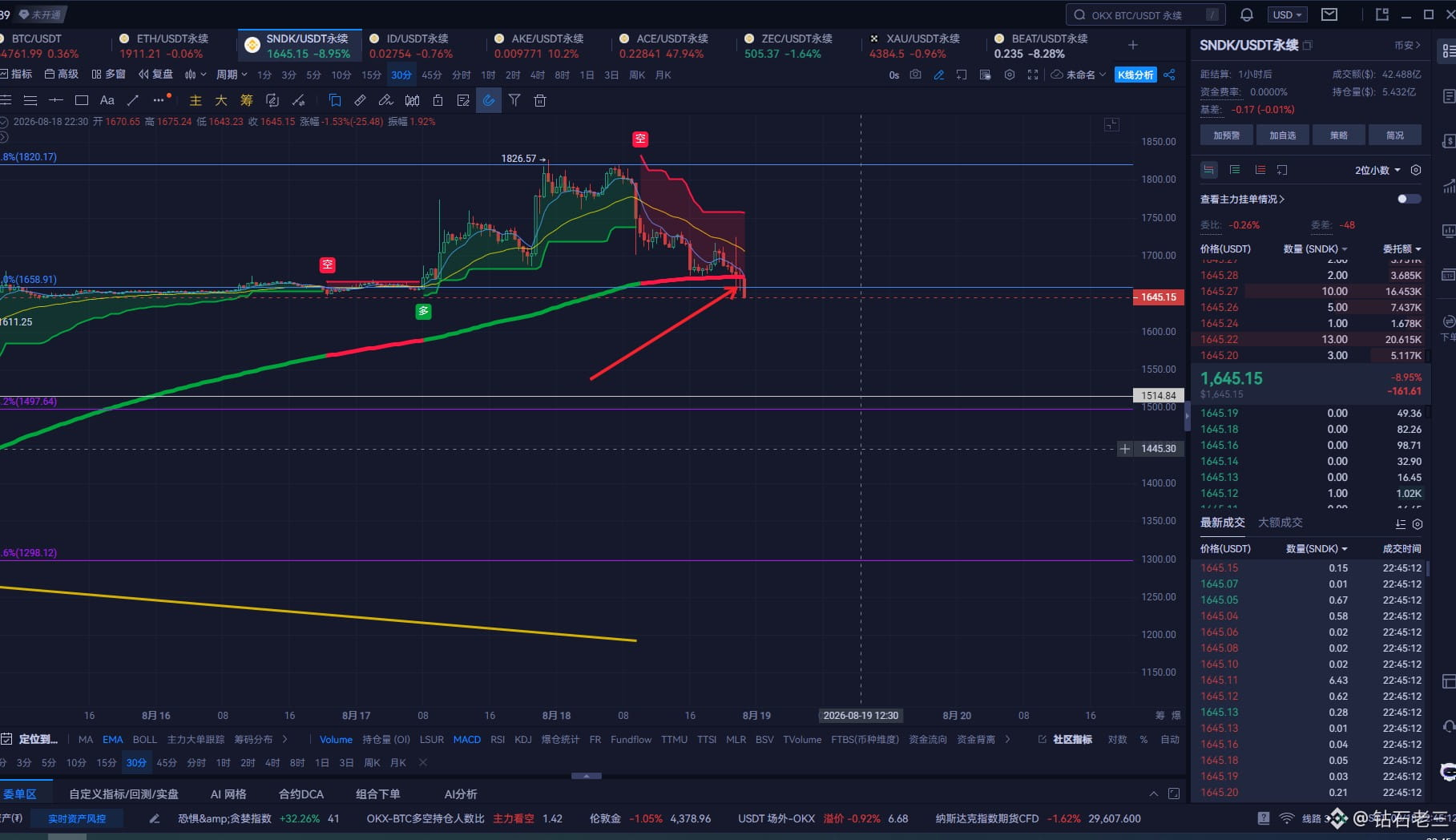Take a chart screenshot with the camera icon

[x=916, y=75]
